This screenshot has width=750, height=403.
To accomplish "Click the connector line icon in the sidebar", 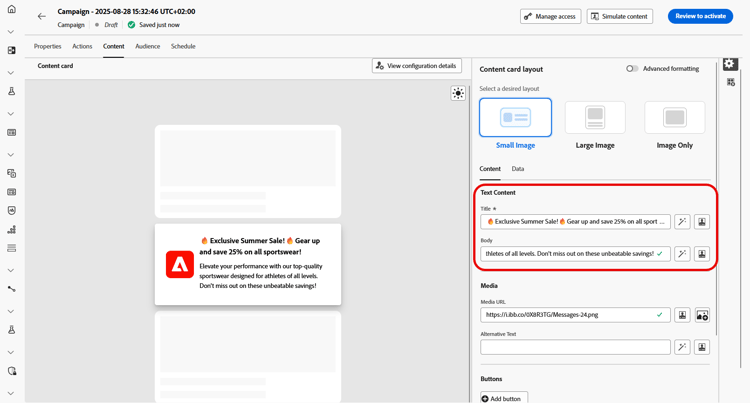I will tap(11, 289).
